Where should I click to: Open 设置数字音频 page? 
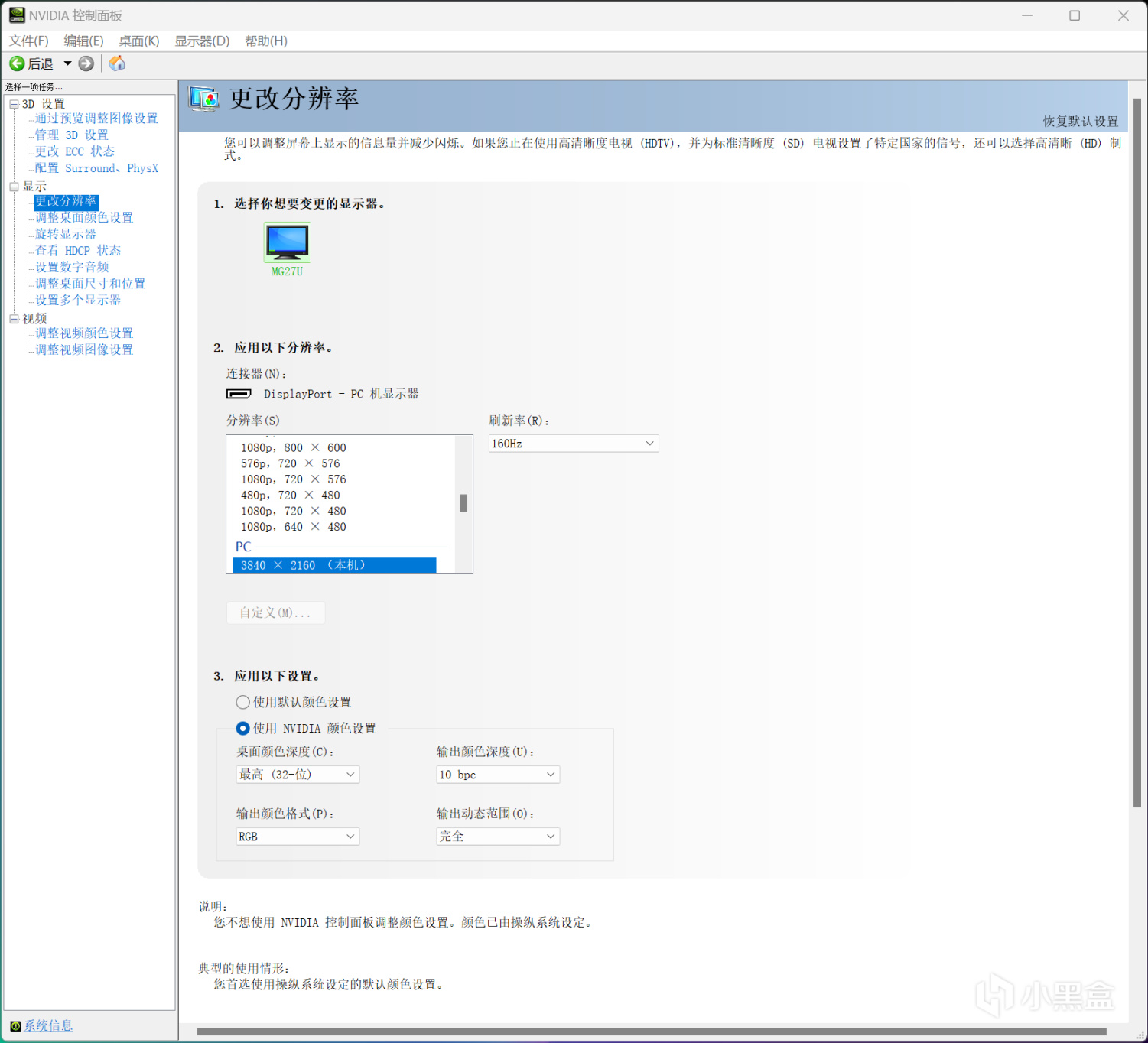click(72, 267)
